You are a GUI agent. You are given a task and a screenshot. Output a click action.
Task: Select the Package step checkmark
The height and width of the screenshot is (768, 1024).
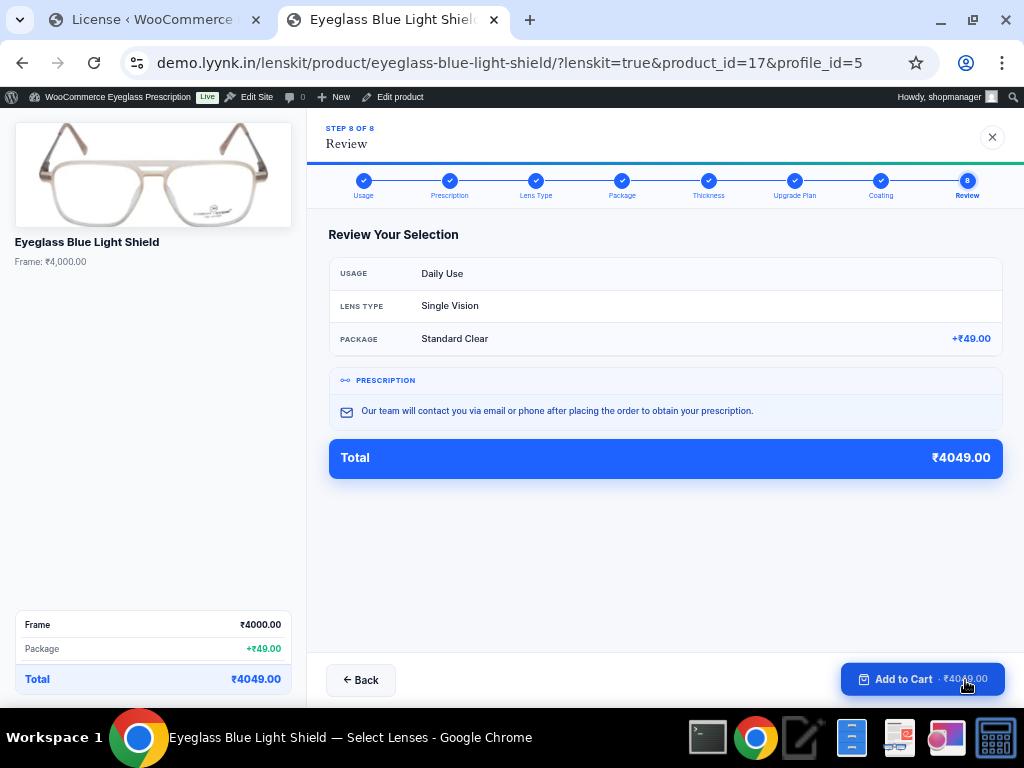pos(622,181)
